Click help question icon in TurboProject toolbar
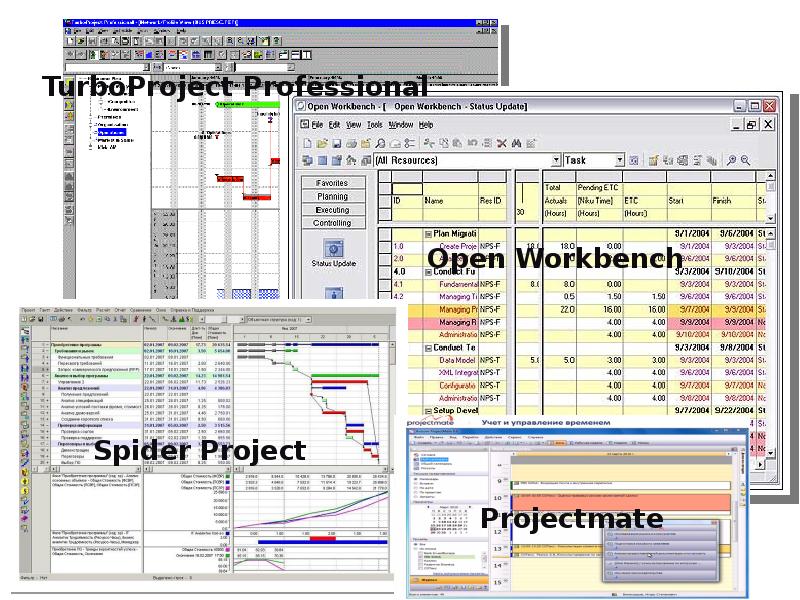The image size is (800, 600). point(277,41)
